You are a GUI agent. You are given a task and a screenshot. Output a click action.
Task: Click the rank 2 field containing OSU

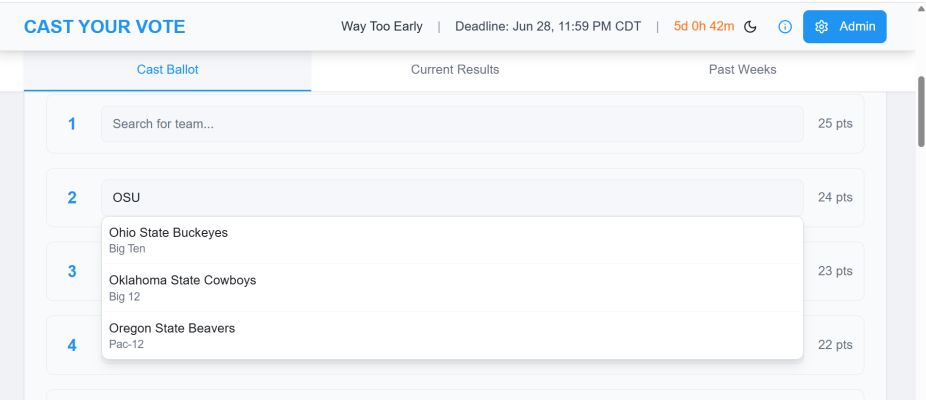click(452, 197)
